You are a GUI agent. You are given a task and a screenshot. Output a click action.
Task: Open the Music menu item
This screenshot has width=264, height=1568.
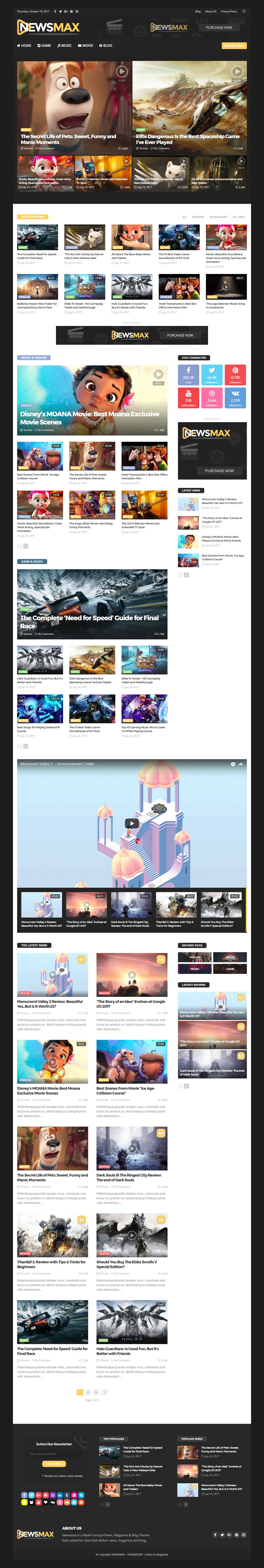coord(65,46)
